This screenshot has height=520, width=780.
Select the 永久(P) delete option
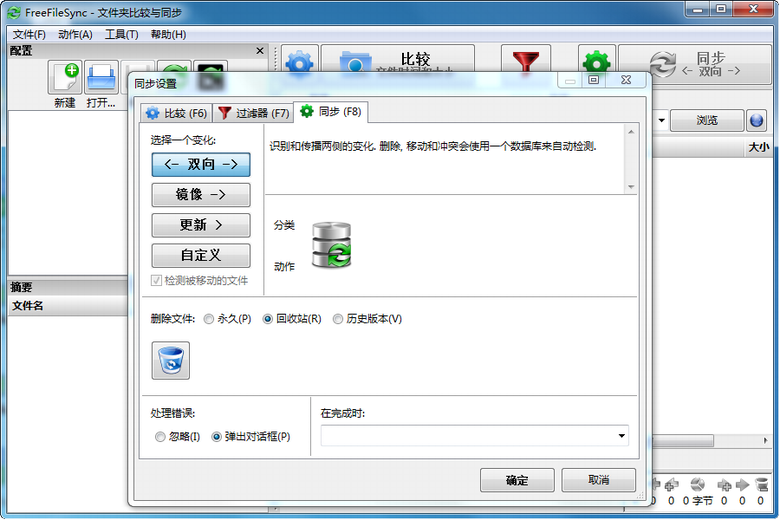pyautogui.click(x=227, y=319)
